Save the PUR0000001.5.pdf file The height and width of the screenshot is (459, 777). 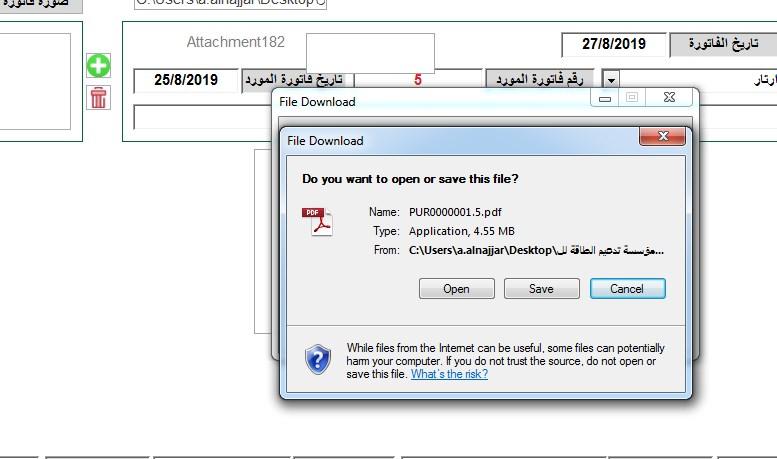(x=541, y=288)
